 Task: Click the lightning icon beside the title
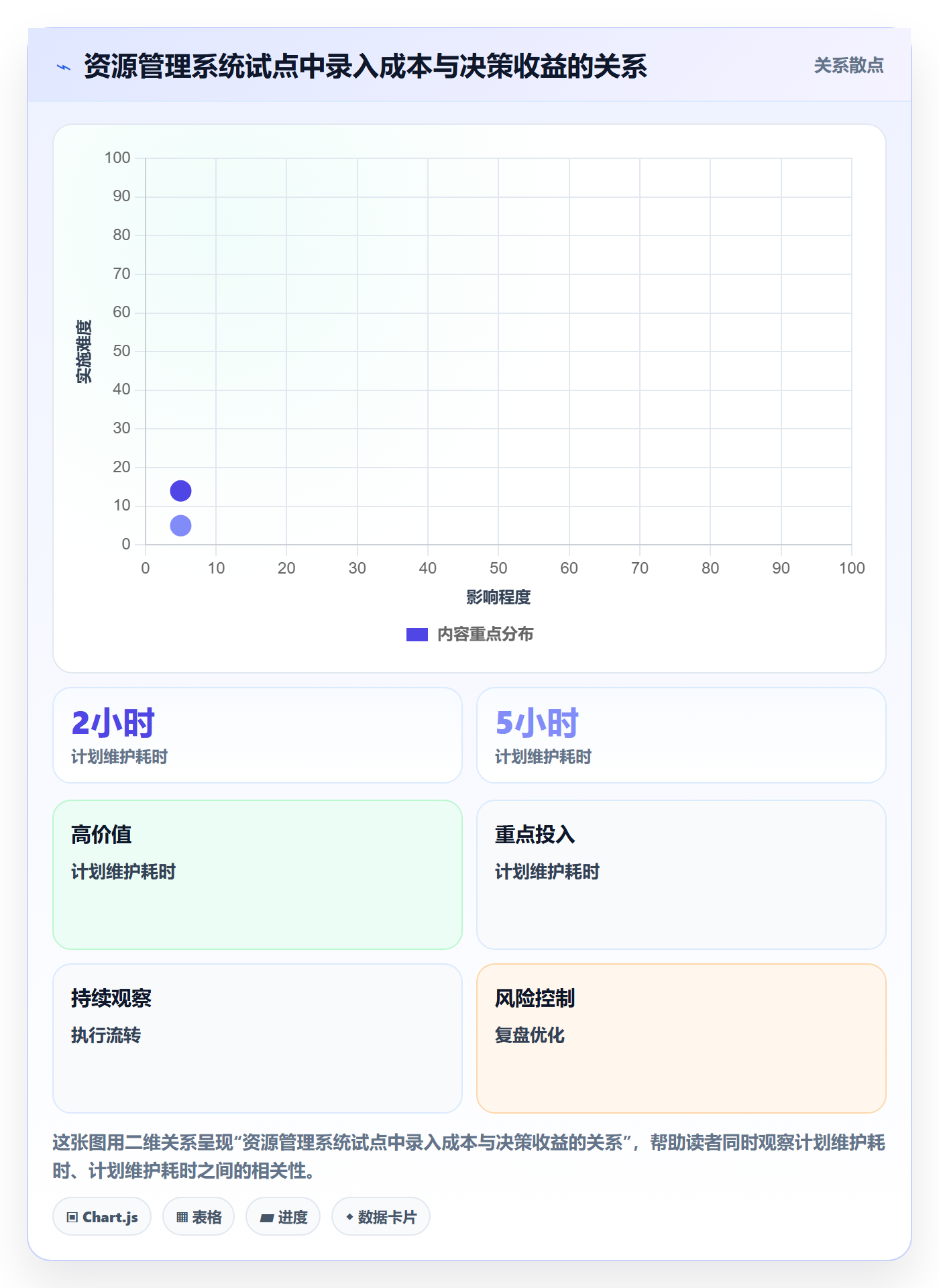[x=64, y=67]
